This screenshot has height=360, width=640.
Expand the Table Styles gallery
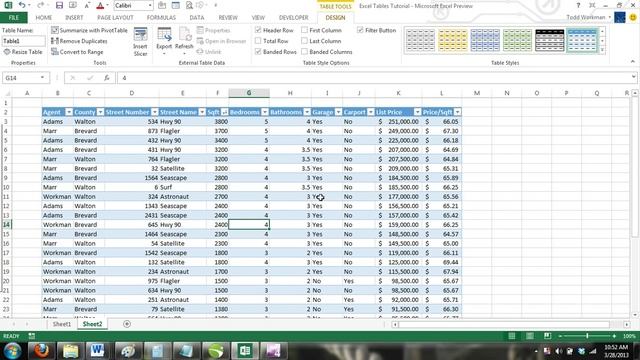(602, 50)
